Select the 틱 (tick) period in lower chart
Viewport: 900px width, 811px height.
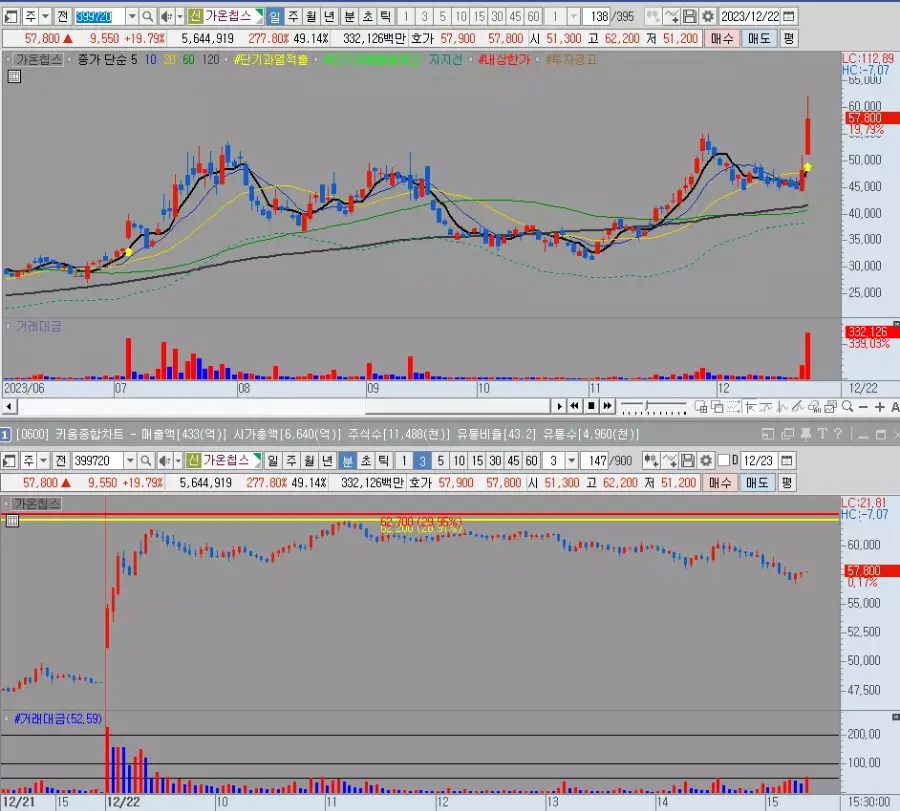click(x=384, y=460)
